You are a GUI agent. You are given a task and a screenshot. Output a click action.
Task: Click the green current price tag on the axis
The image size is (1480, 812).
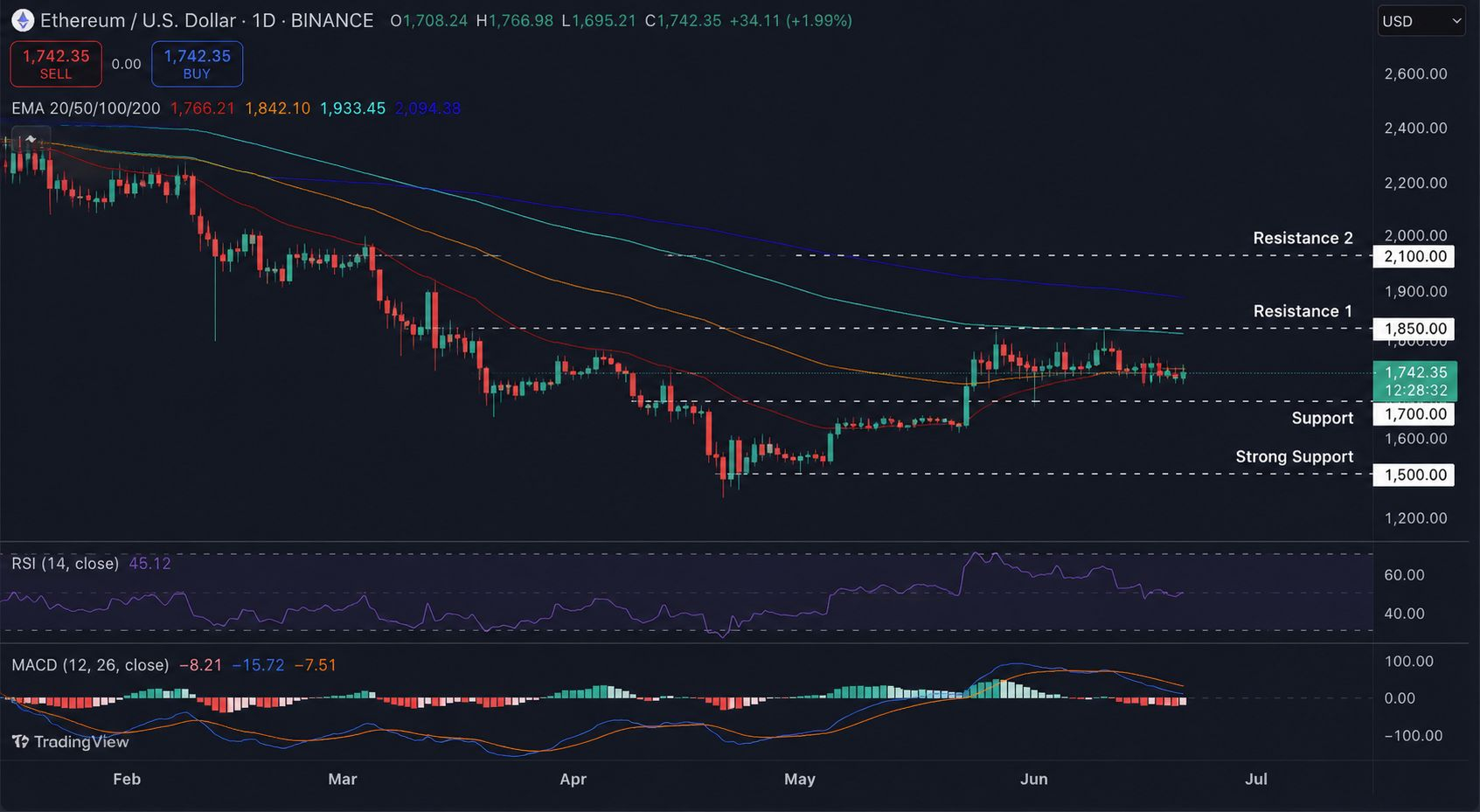1415,381
